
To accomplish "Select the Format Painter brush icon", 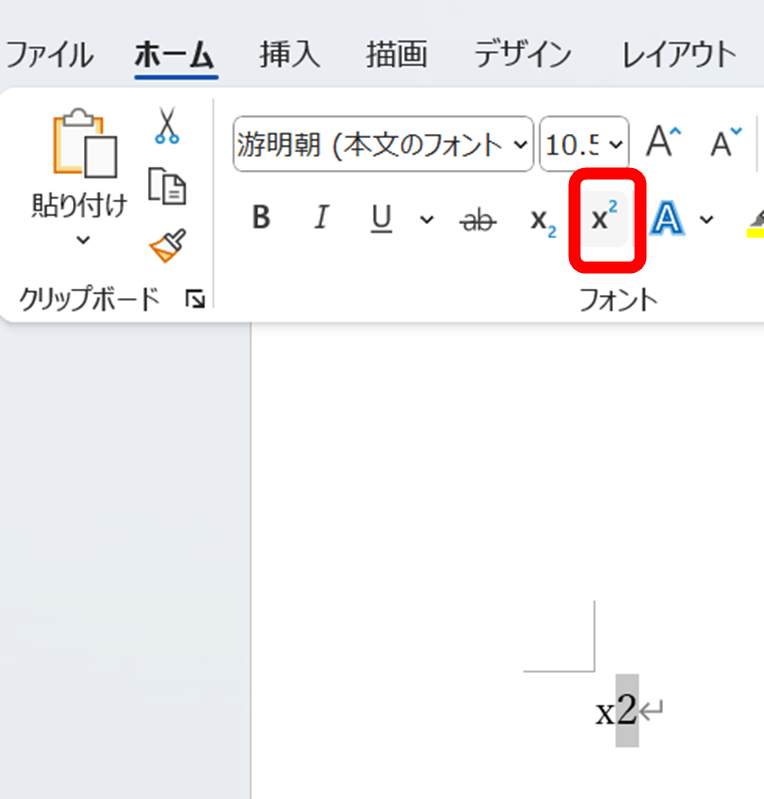I will click(x=166, y=246).
